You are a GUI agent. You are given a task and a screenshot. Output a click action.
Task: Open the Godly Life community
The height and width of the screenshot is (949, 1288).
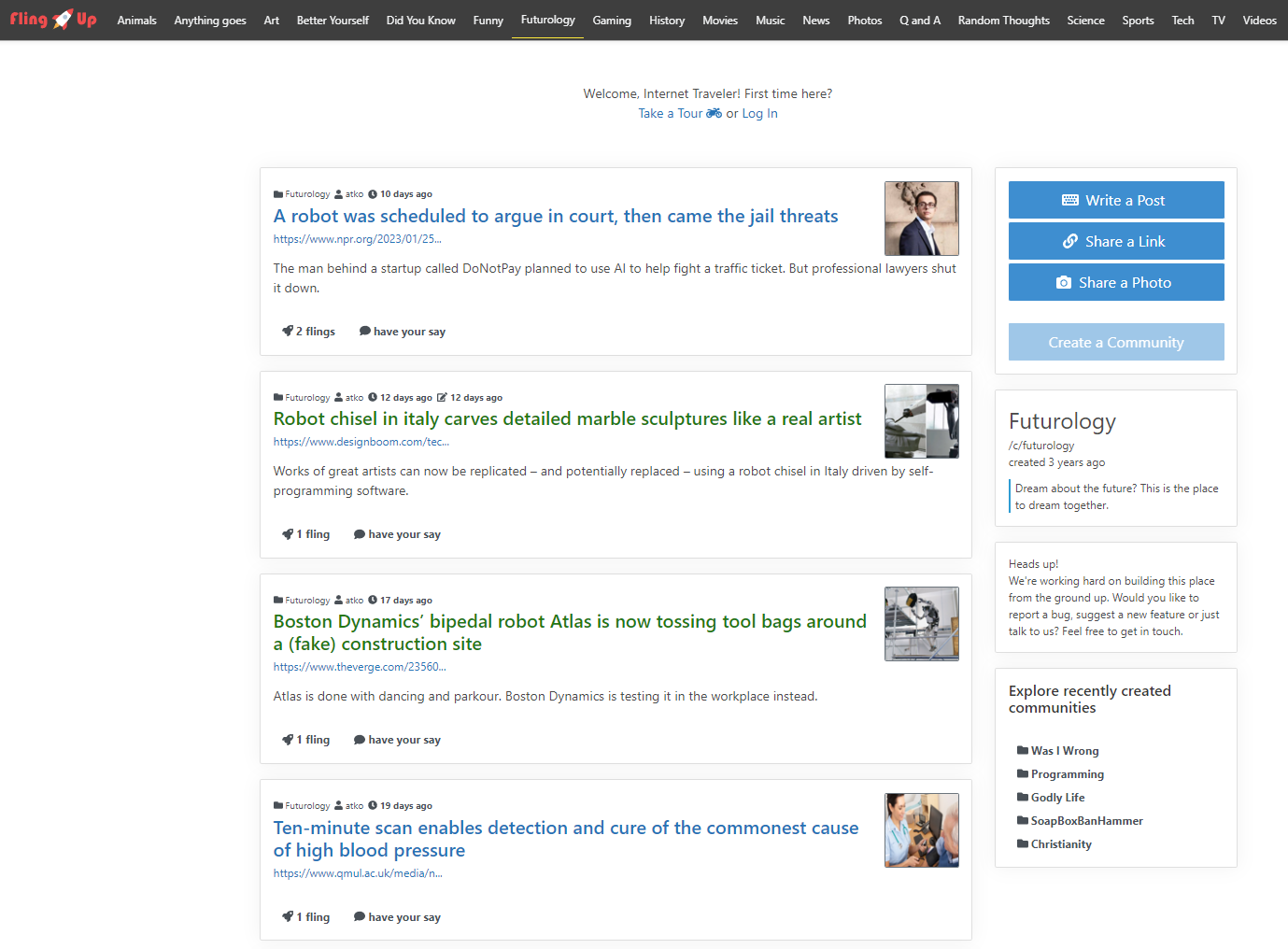(1051, 798)
